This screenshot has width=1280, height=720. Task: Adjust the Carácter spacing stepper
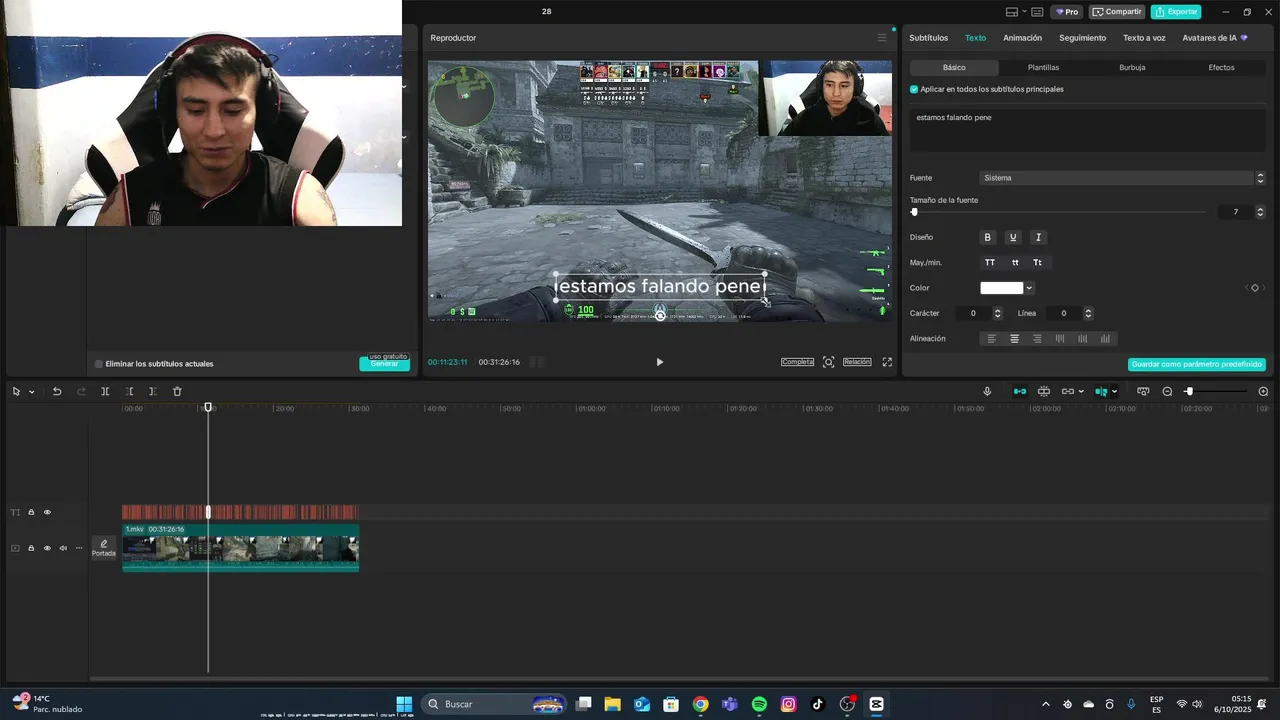tap(997, 313)
